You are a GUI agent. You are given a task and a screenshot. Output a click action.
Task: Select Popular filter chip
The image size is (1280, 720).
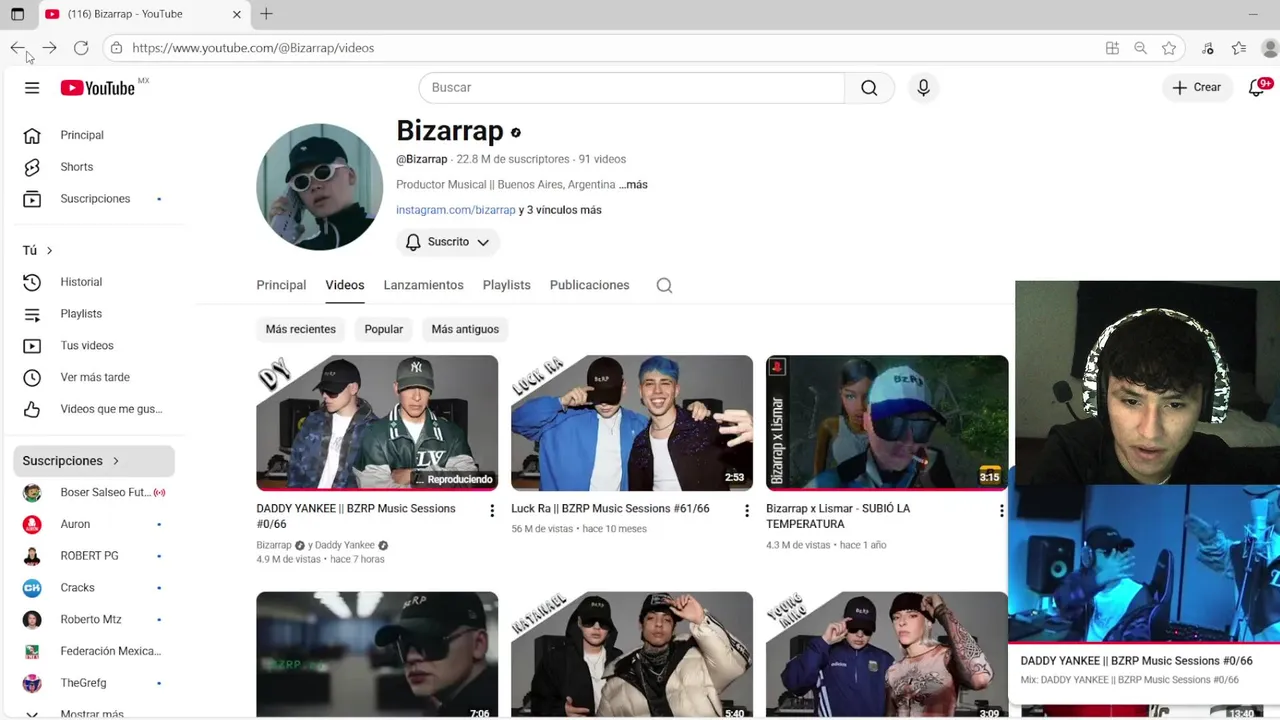click(384, 329)
